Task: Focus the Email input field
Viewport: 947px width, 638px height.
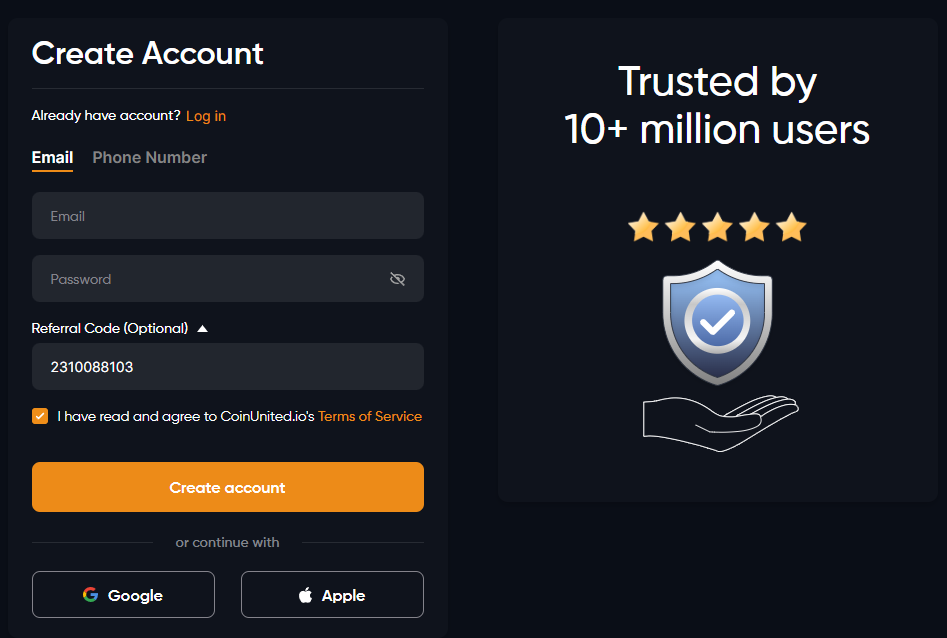Action: point(228,216)
